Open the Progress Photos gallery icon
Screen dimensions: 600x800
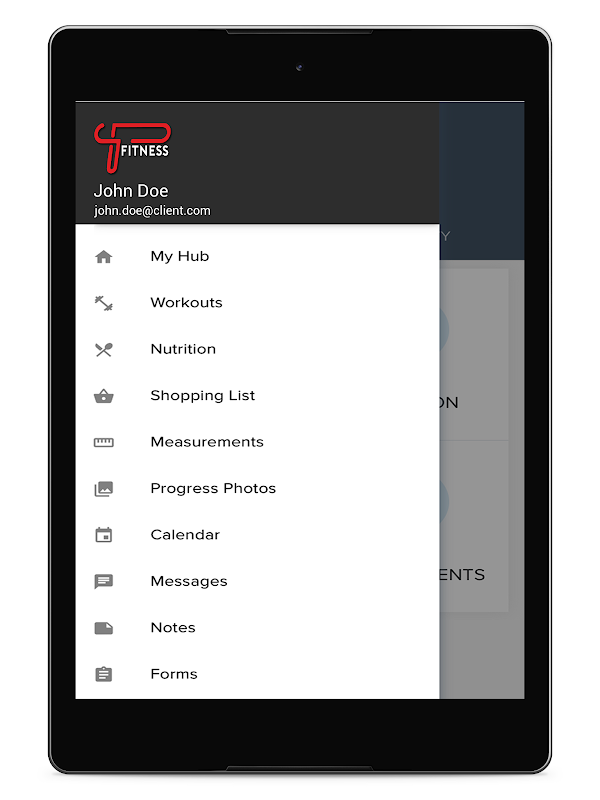point(104,489)
